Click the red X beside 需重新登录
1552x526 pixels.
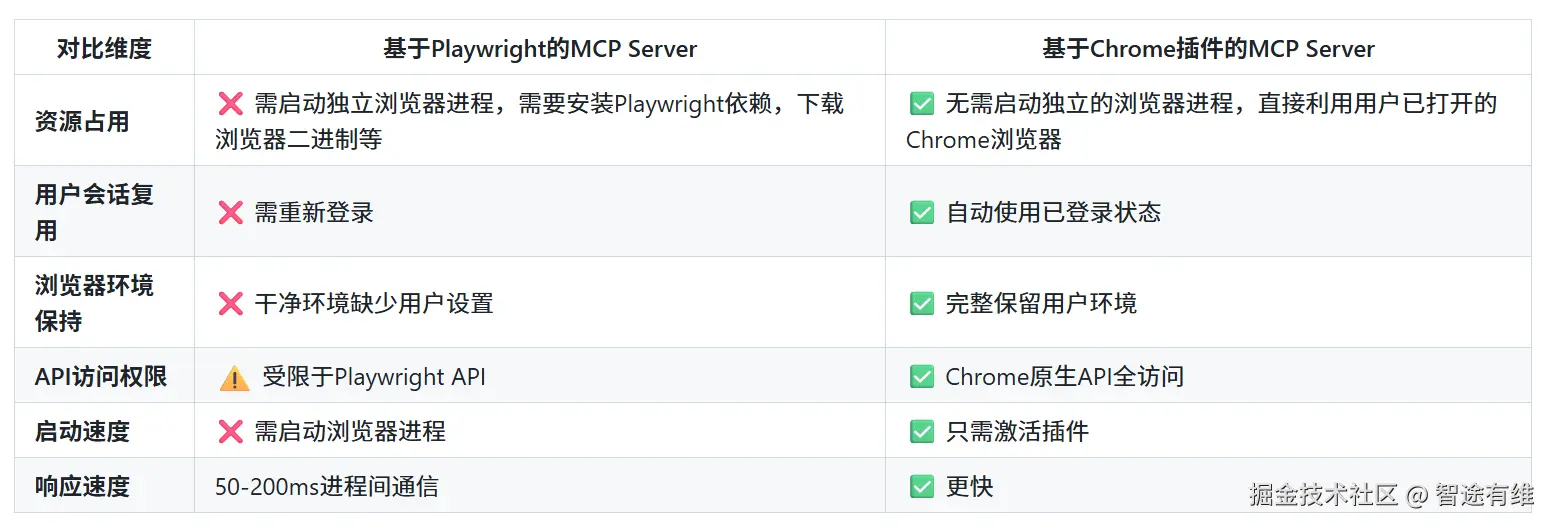click(x=230, y=212)
